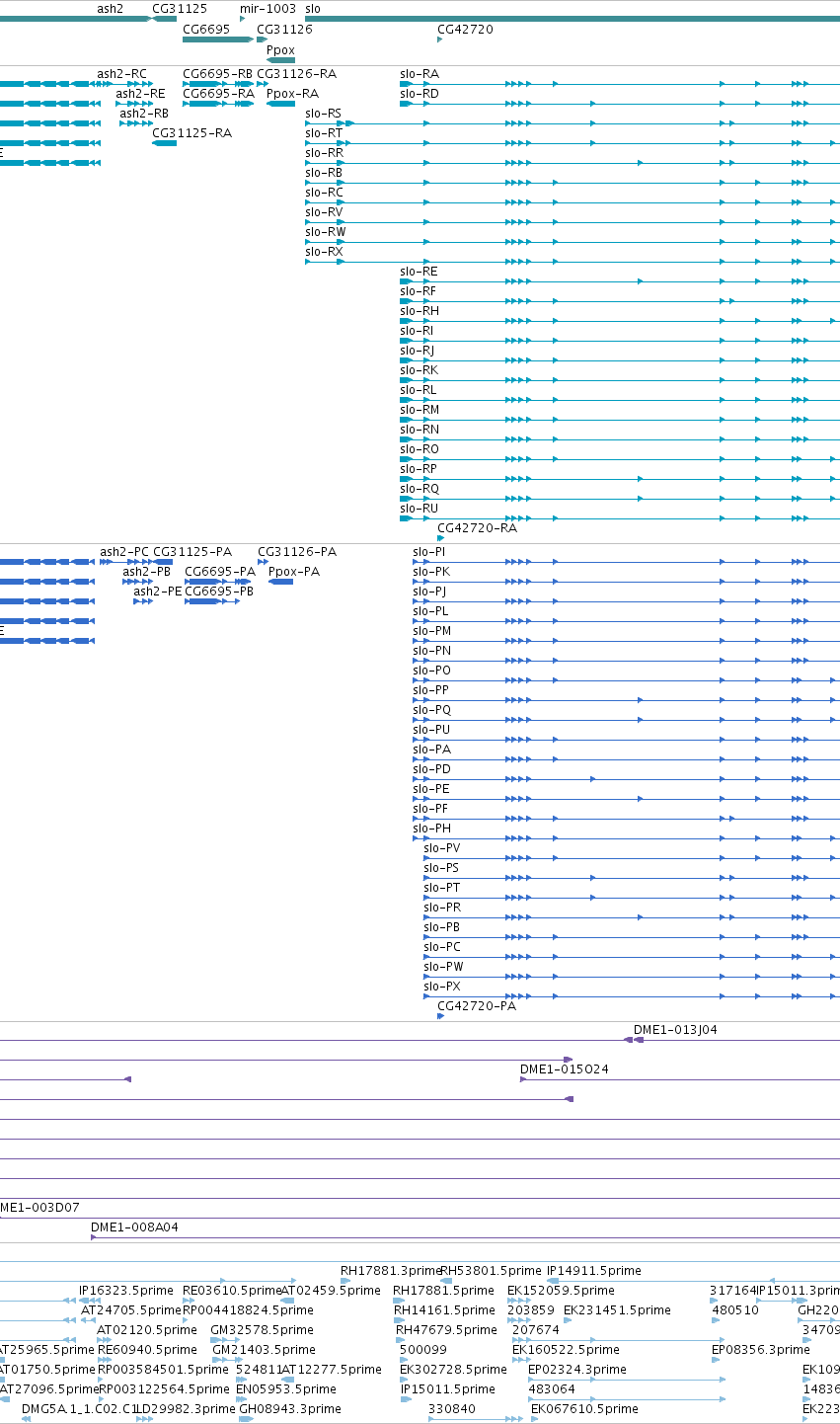Select protein slo-PA label

tap(431, 750)
